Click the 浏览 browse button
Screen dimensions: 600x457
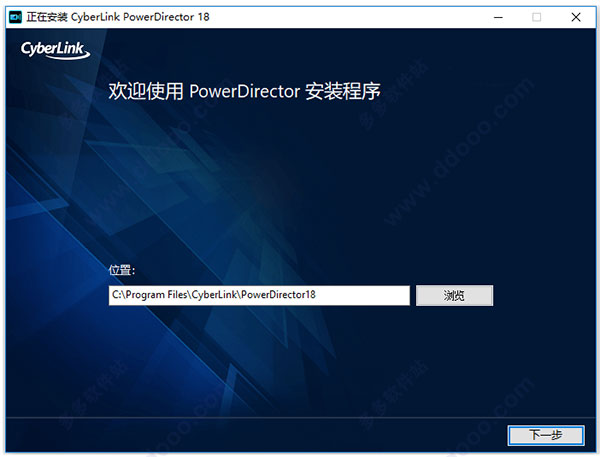(x=454, y=295)
